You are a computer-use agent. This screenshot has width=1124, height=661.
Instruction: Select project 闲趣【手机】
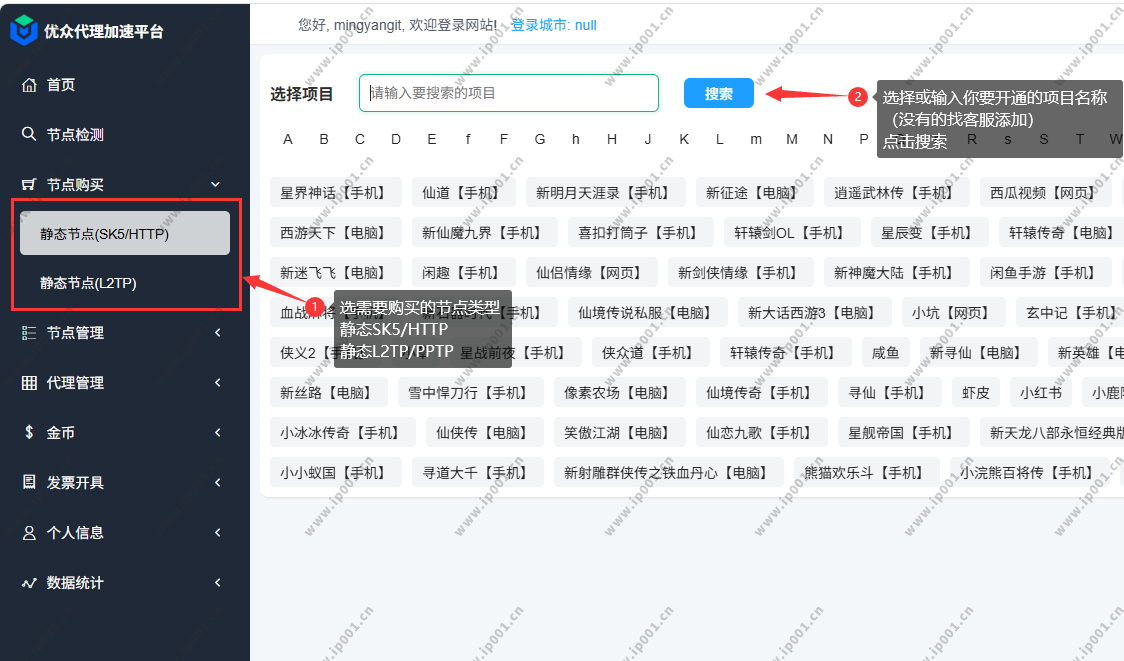tap(463, 273)
